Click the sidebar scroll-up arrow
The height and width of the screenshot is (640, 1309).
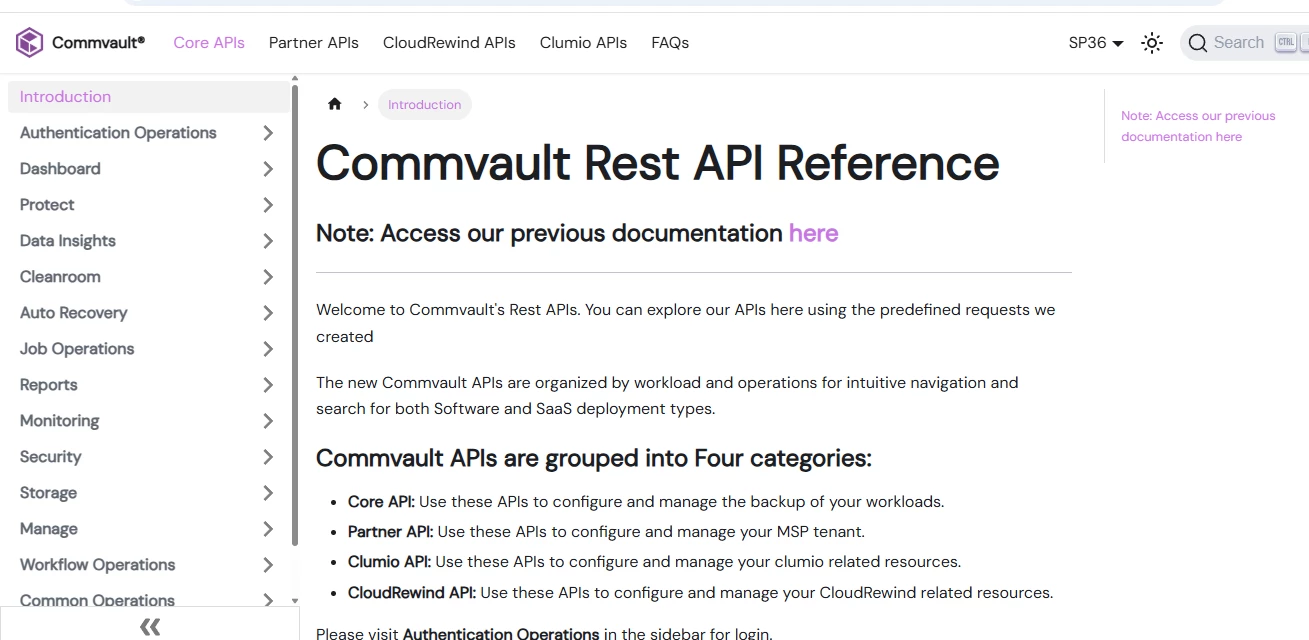[295, 78]
